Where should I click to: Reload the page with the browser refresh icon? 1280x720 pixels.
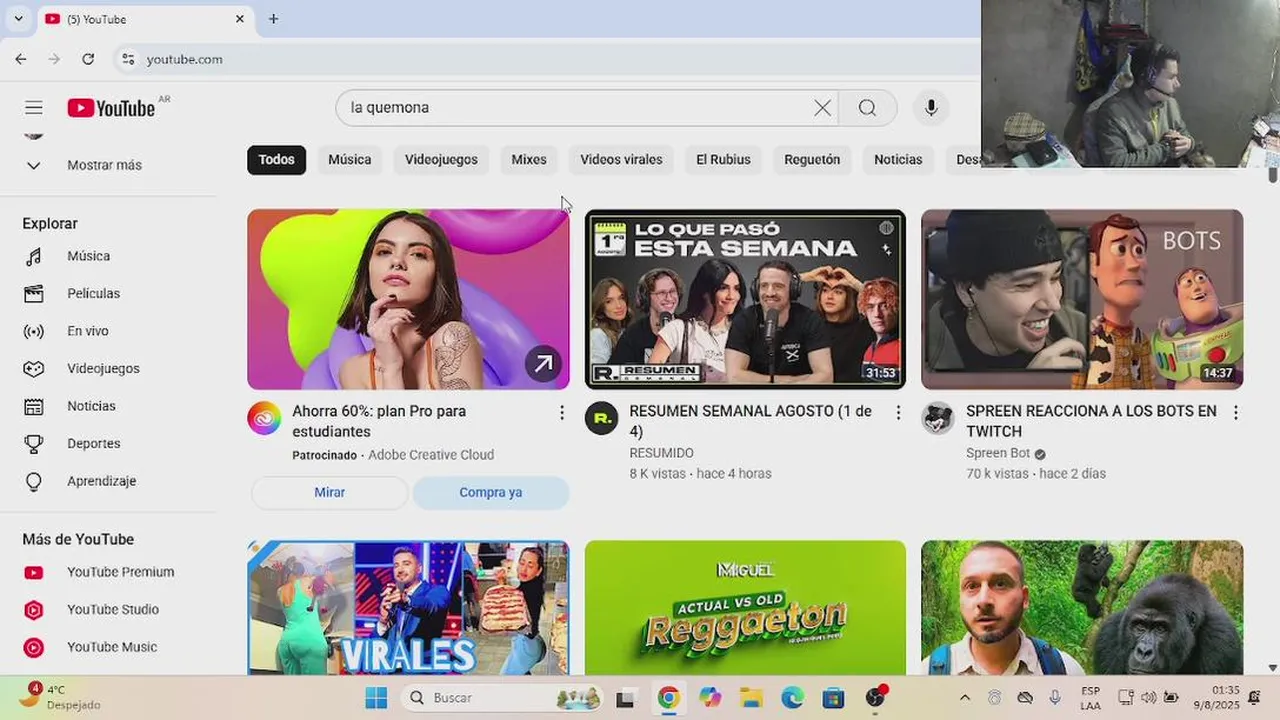coord(88,59)
